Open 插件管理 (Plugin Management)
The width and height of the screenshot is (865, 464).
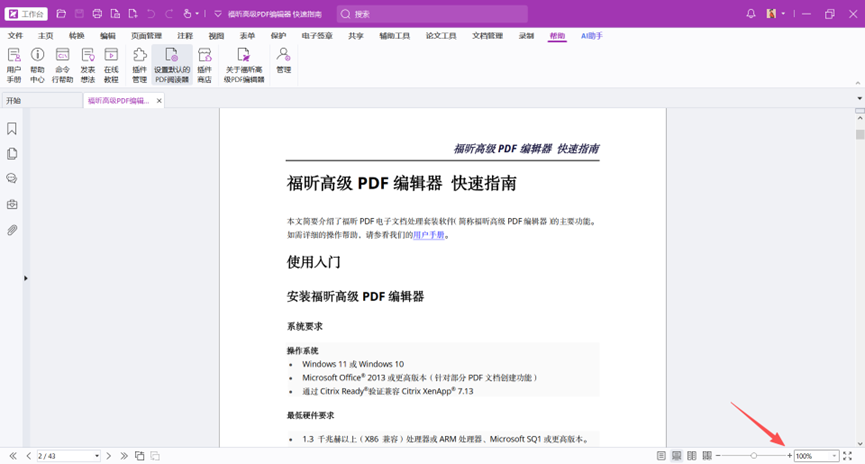pyautogui.click(x=139, y=64)
